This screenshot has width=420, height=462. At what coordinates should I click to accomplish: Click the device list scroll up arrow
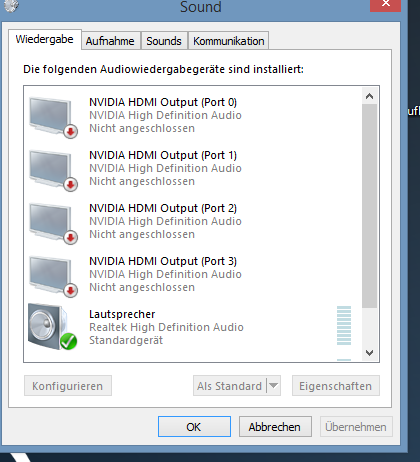click(369, 96)
